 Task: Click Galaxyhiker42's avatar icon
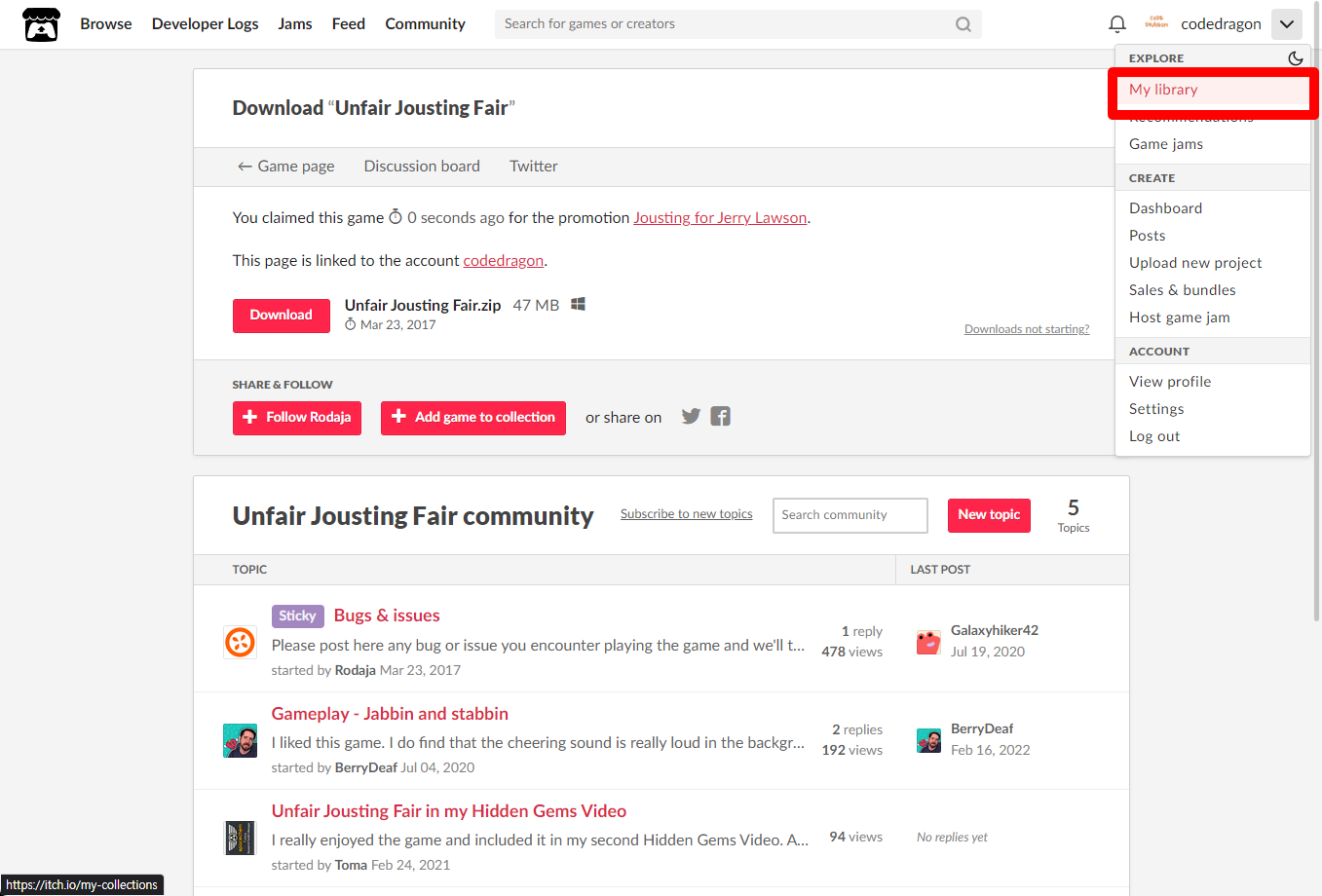pos(928,643)
